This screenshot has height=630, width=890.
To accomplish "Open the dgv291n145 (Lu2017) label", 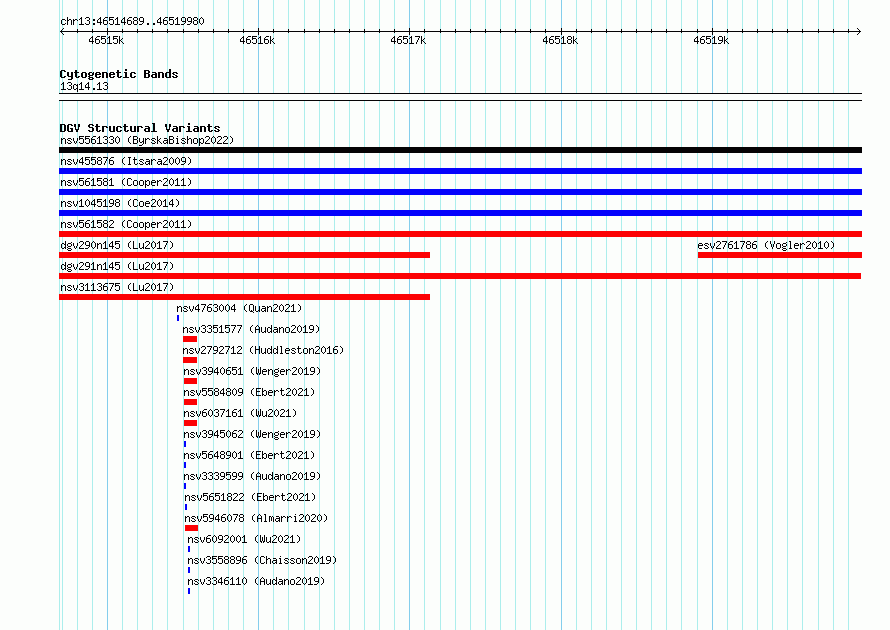I will pyautogui.click(x=117, y=266).
